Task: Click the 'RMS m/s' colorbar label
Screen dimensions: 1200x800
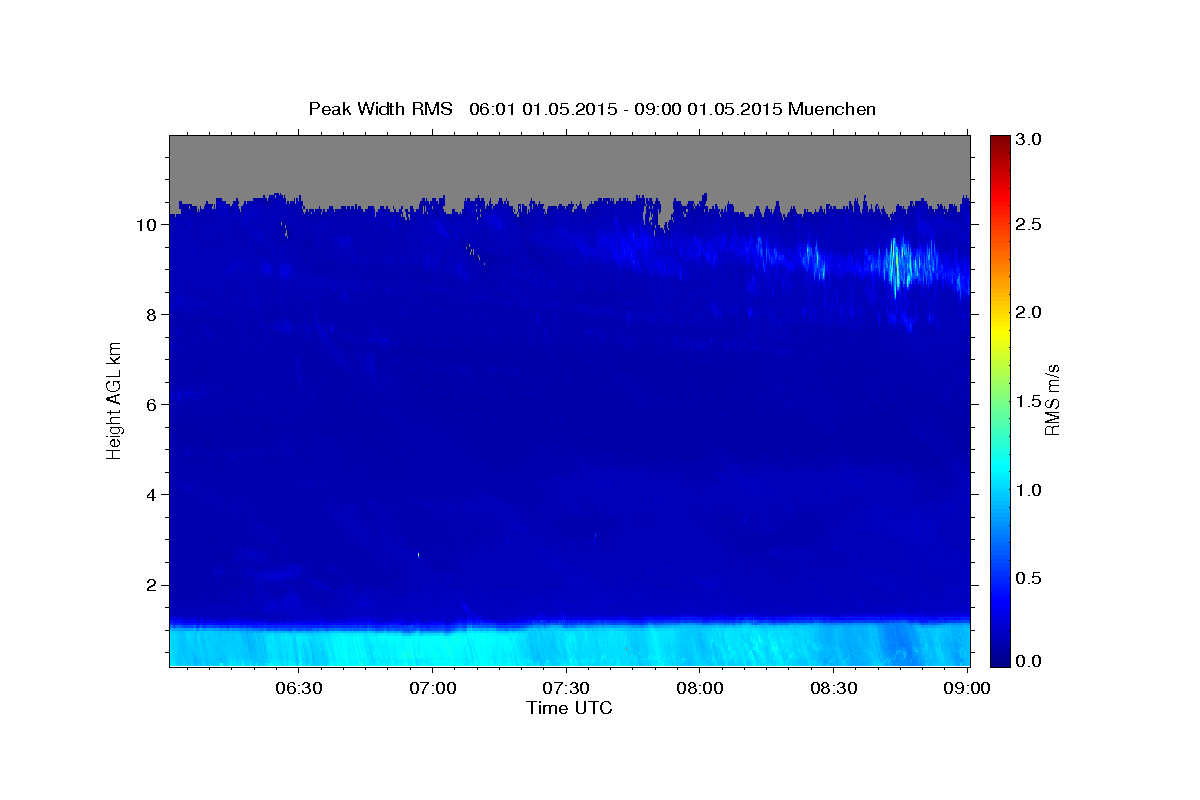Action: click(1051, 400)
